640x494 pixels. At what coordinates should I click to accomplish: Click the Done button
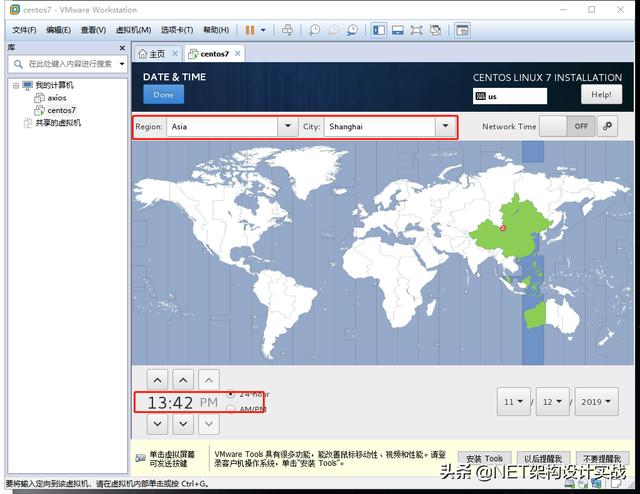point(163,95)
